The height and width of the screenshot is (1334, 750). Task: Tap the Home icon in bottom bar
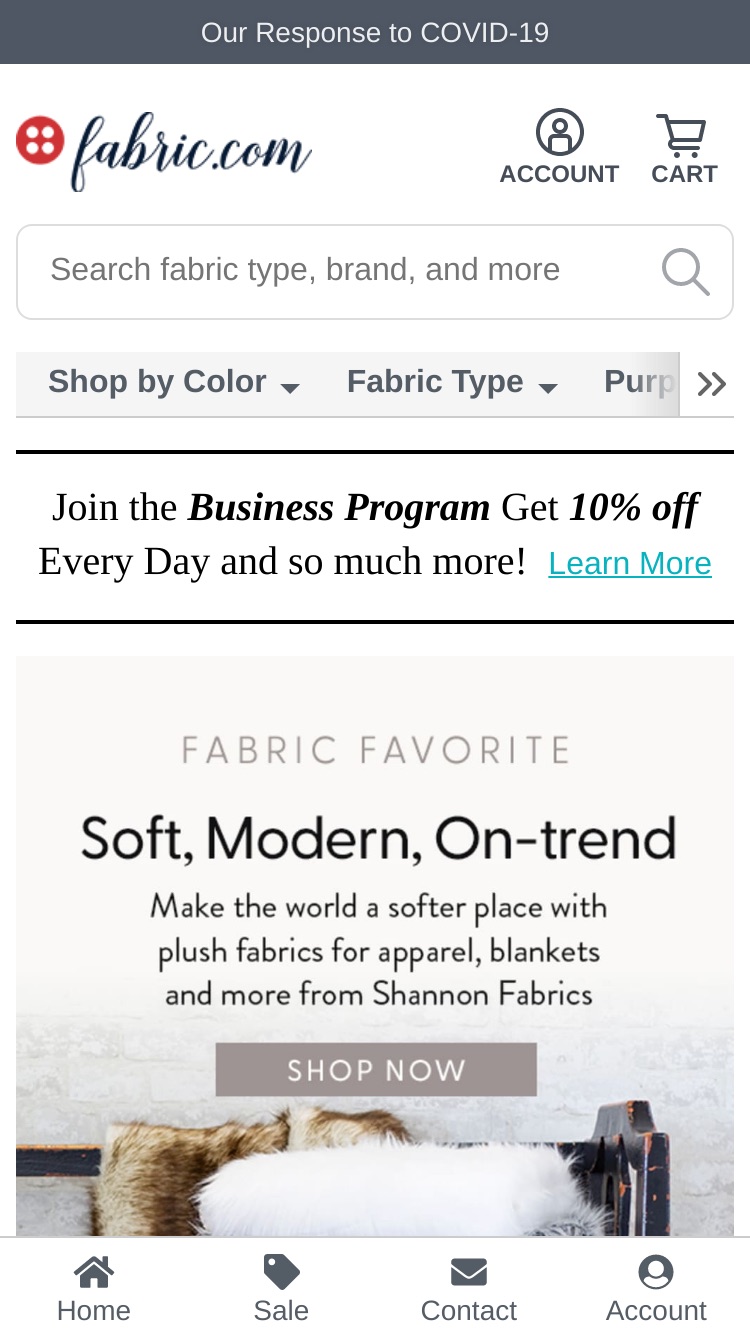click(94, 1272)
